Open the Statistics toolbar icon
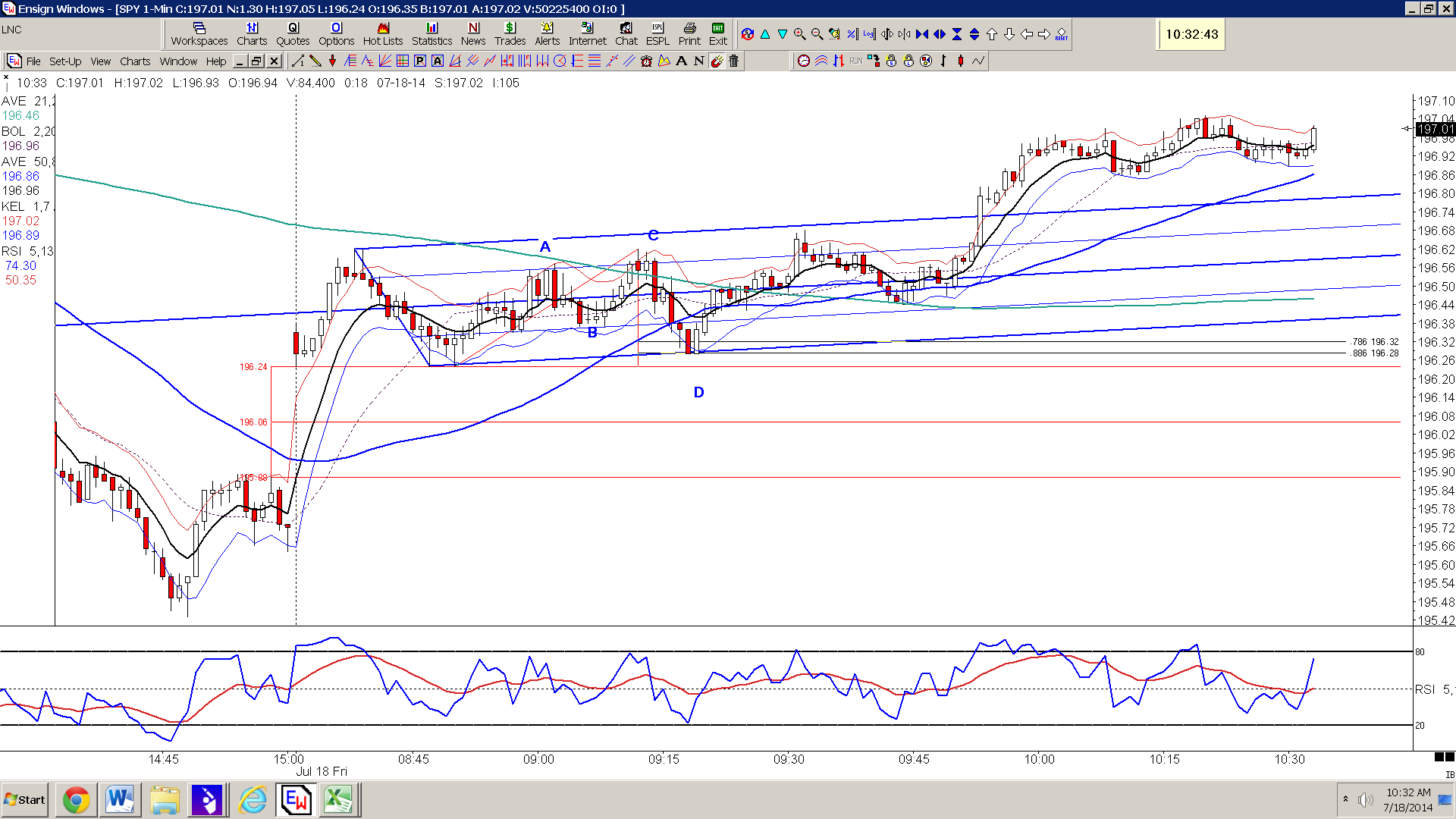The width and height of the screenshot is (1456, 819). (x=432, y=34)
